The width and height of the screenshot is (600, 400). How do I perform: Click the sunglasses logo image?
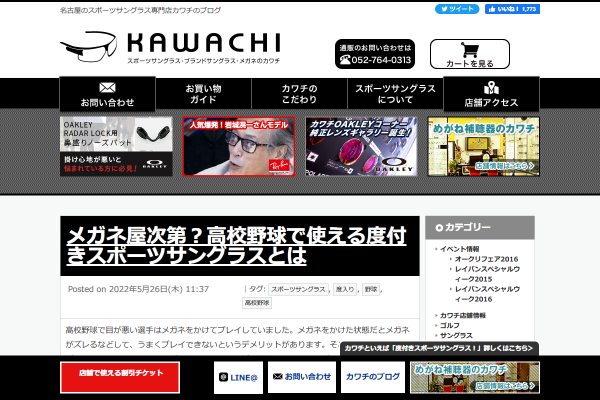pyautogui.click(x=89, y=47)
